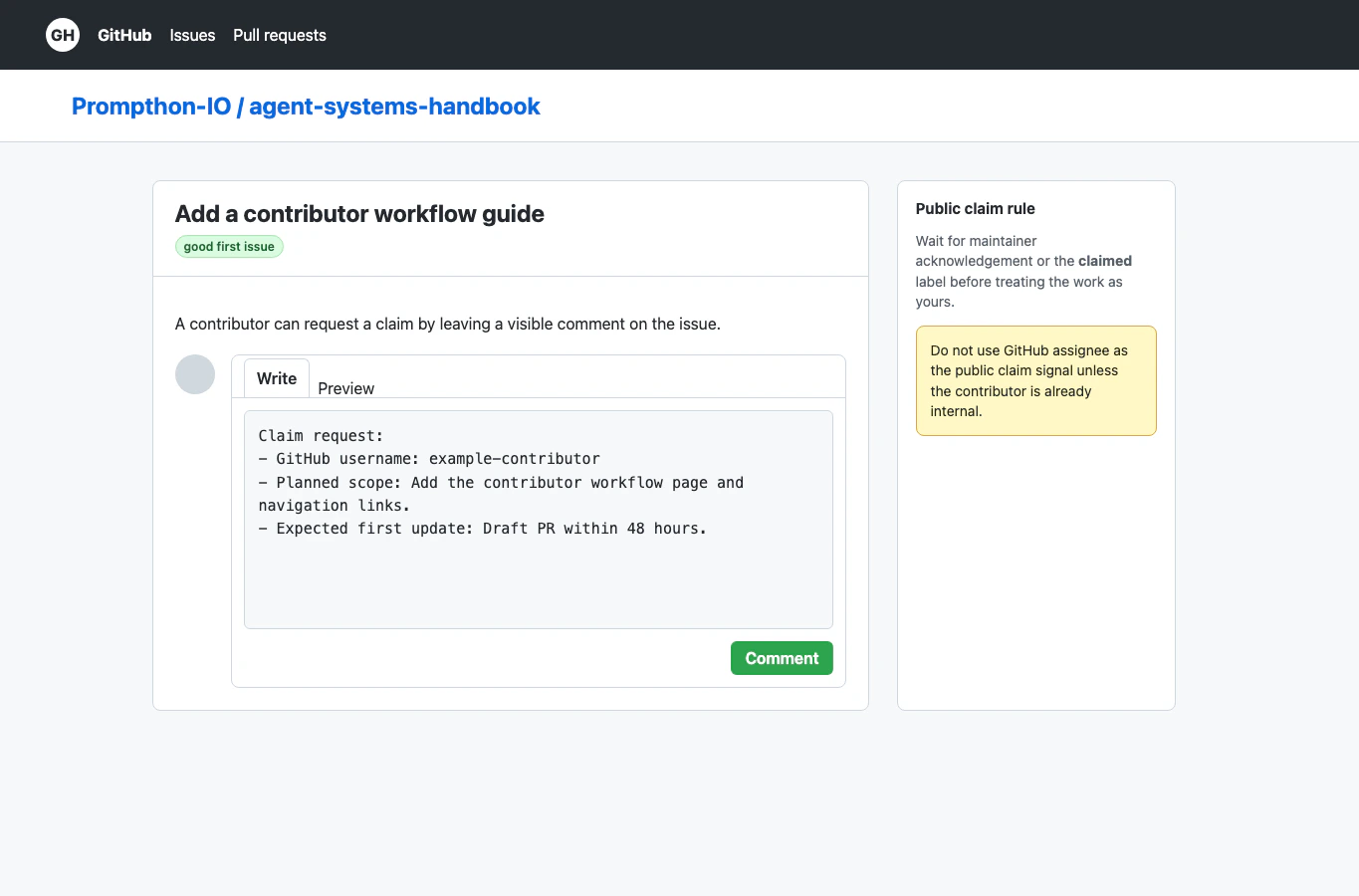This screenshot has width=1359, height=896.
Task: Open Pull requests in top navigation
Action: [x=280, y=35]
